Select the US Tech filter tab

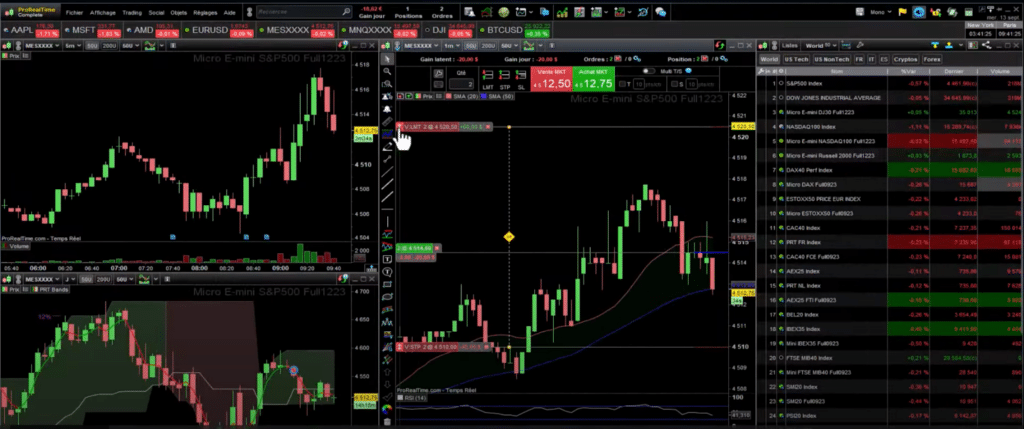[796, 59]
